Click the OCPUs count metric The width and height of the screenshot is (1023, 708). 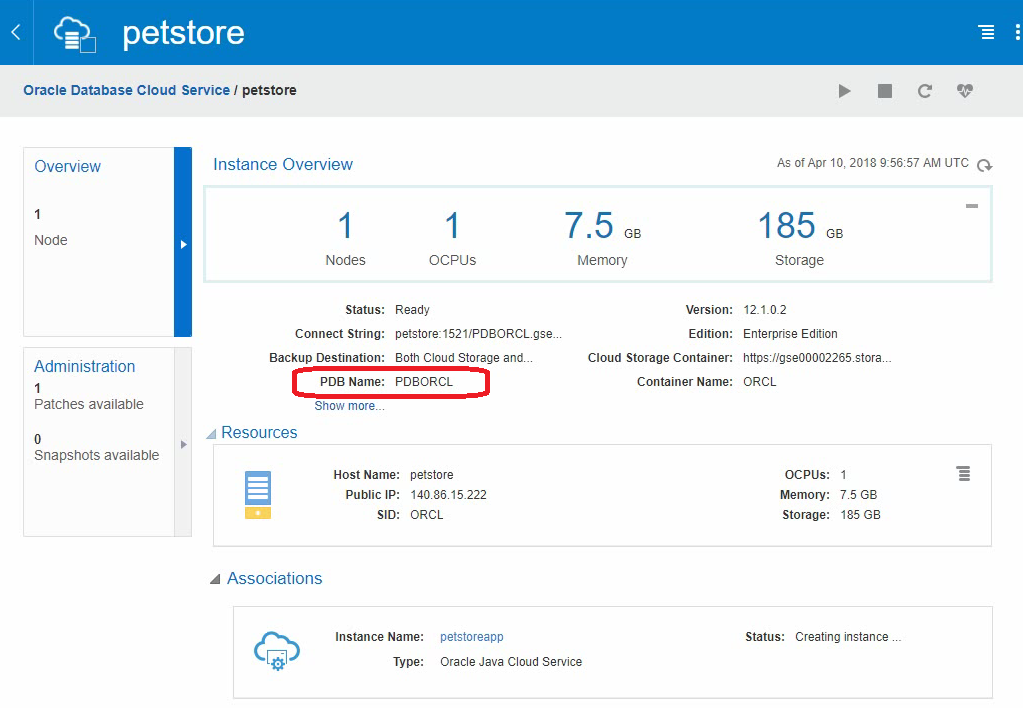tap(452, 238)
